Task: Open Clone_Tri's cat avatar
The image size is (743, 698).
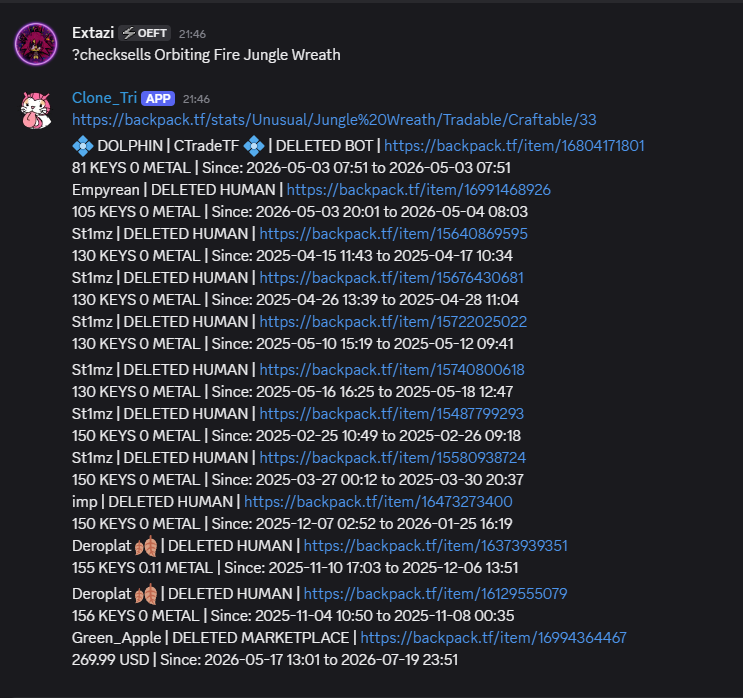Action: tap(36, 110)
